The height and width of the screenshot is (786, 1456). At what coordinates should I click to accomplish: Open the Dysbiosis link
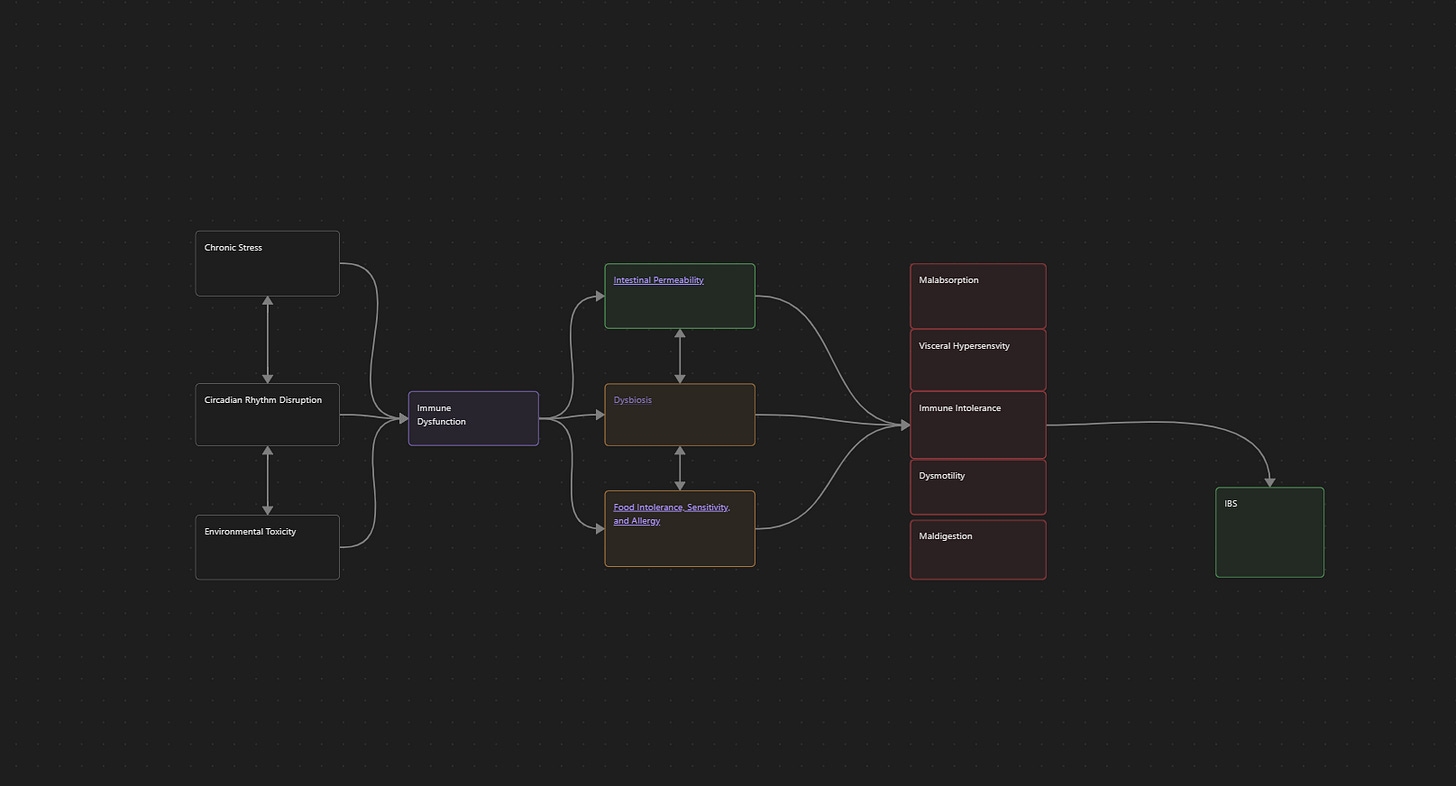[x=632, y=400]
